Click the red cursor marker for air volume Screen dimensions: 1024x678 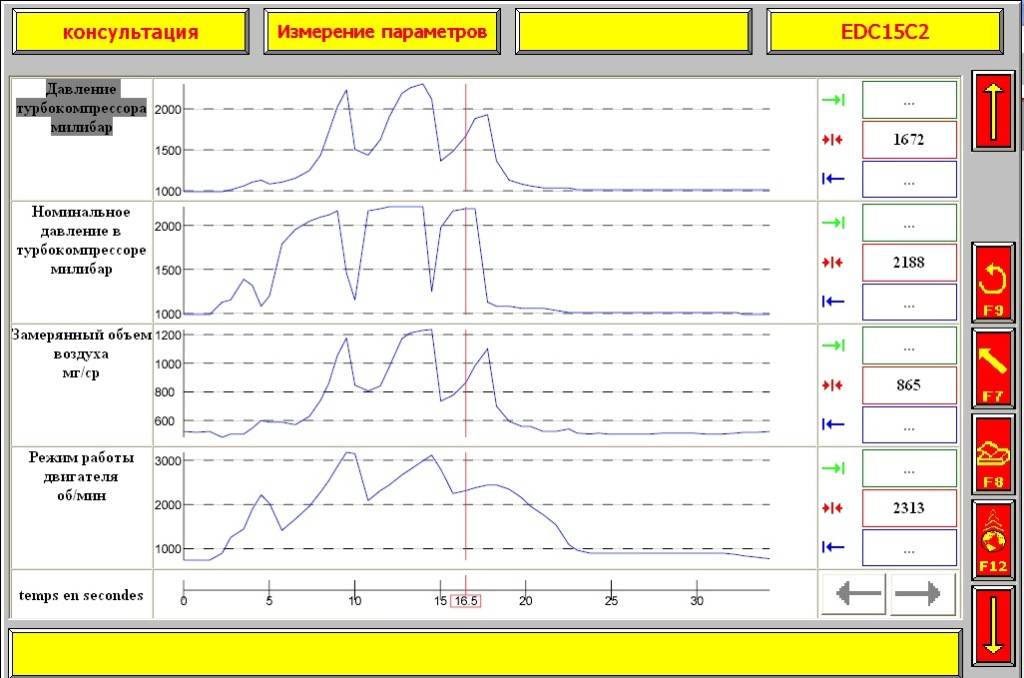833,385
